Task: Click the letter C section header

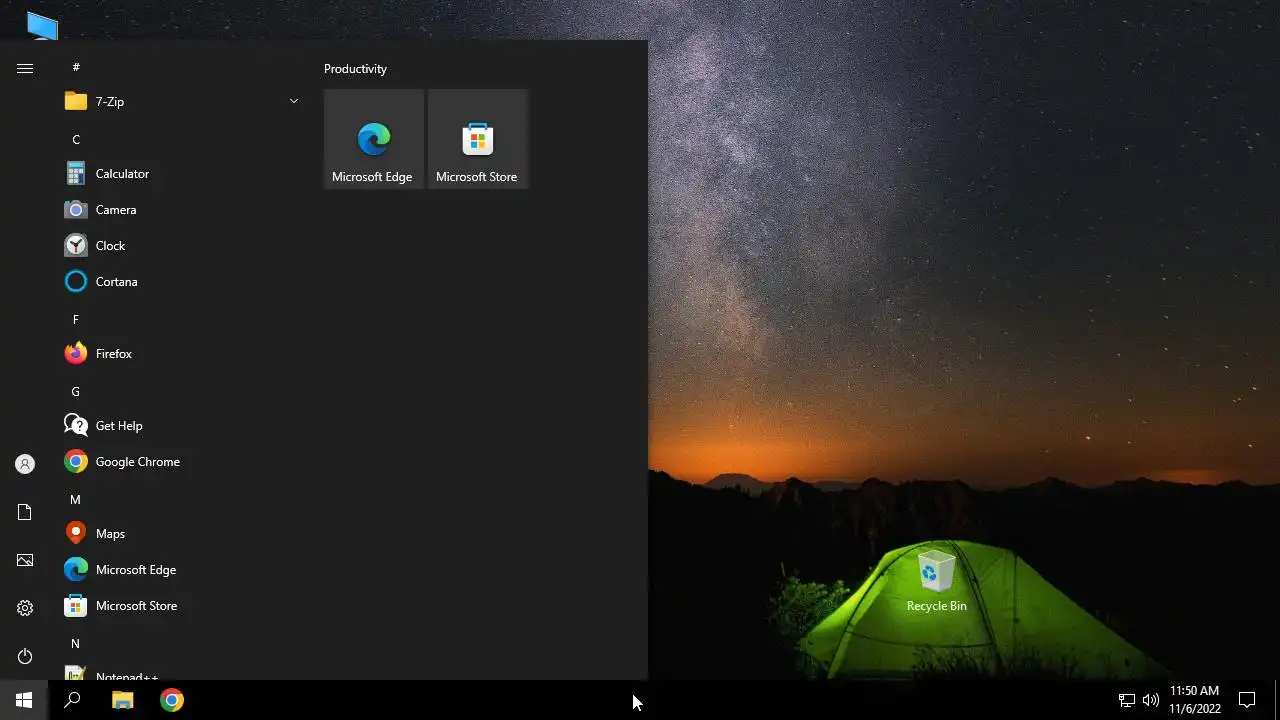Action: click(75, 139)
